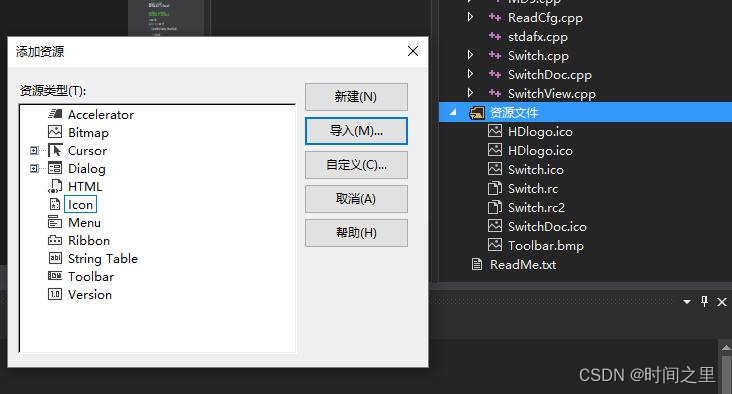Click the SwitchDoc.cpp source file icon
The image size is (732, 394).
495,74
